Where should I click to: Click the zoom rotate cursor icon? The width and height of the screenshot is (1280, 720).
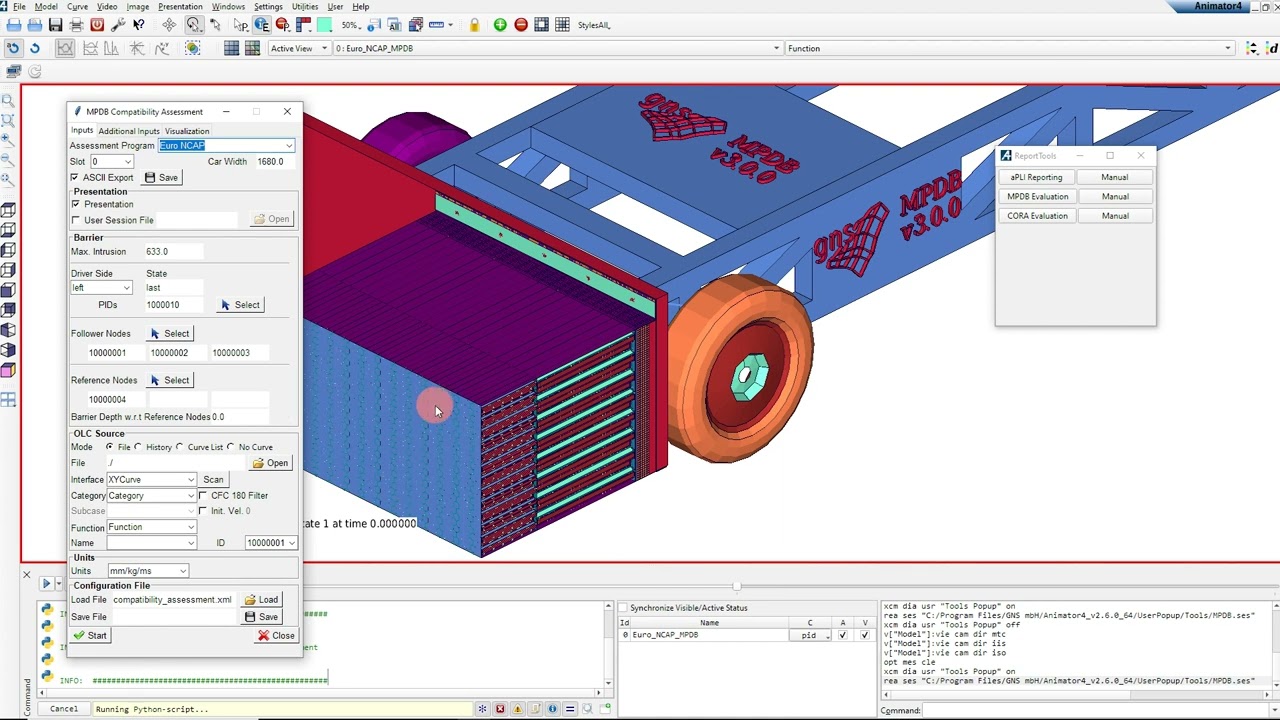194,24
